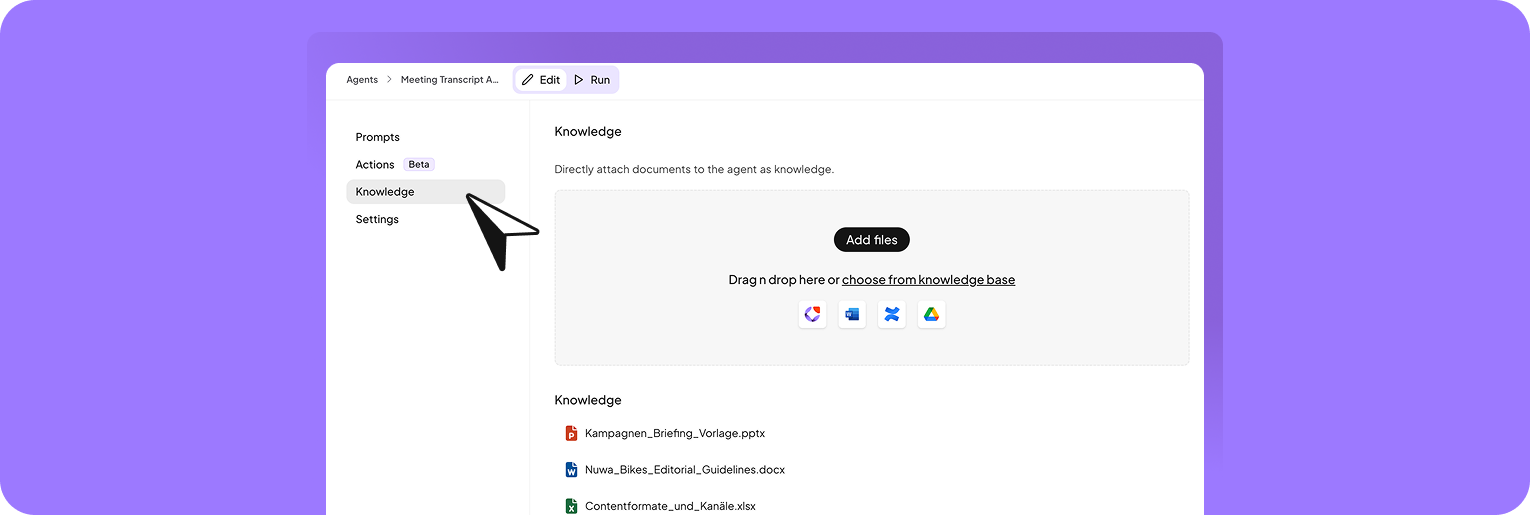Select file Contentformate_und_Kanäle.xlsx
Image resolution: width=1530 pixels, height=515 pixels.
click(x=670, y=506)
